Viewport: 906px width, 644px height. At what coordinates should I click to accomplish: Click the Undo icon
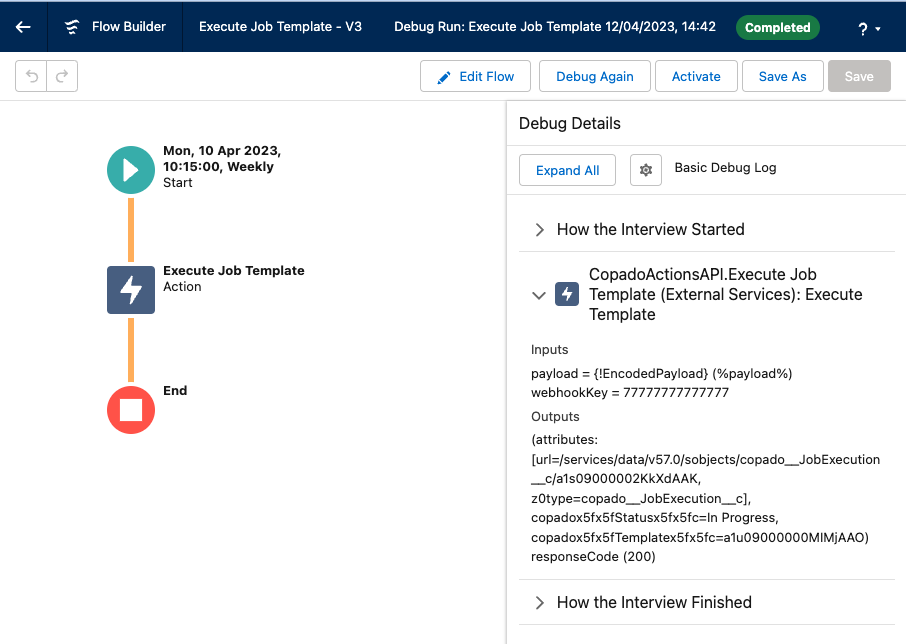click(x=33, y=76)
